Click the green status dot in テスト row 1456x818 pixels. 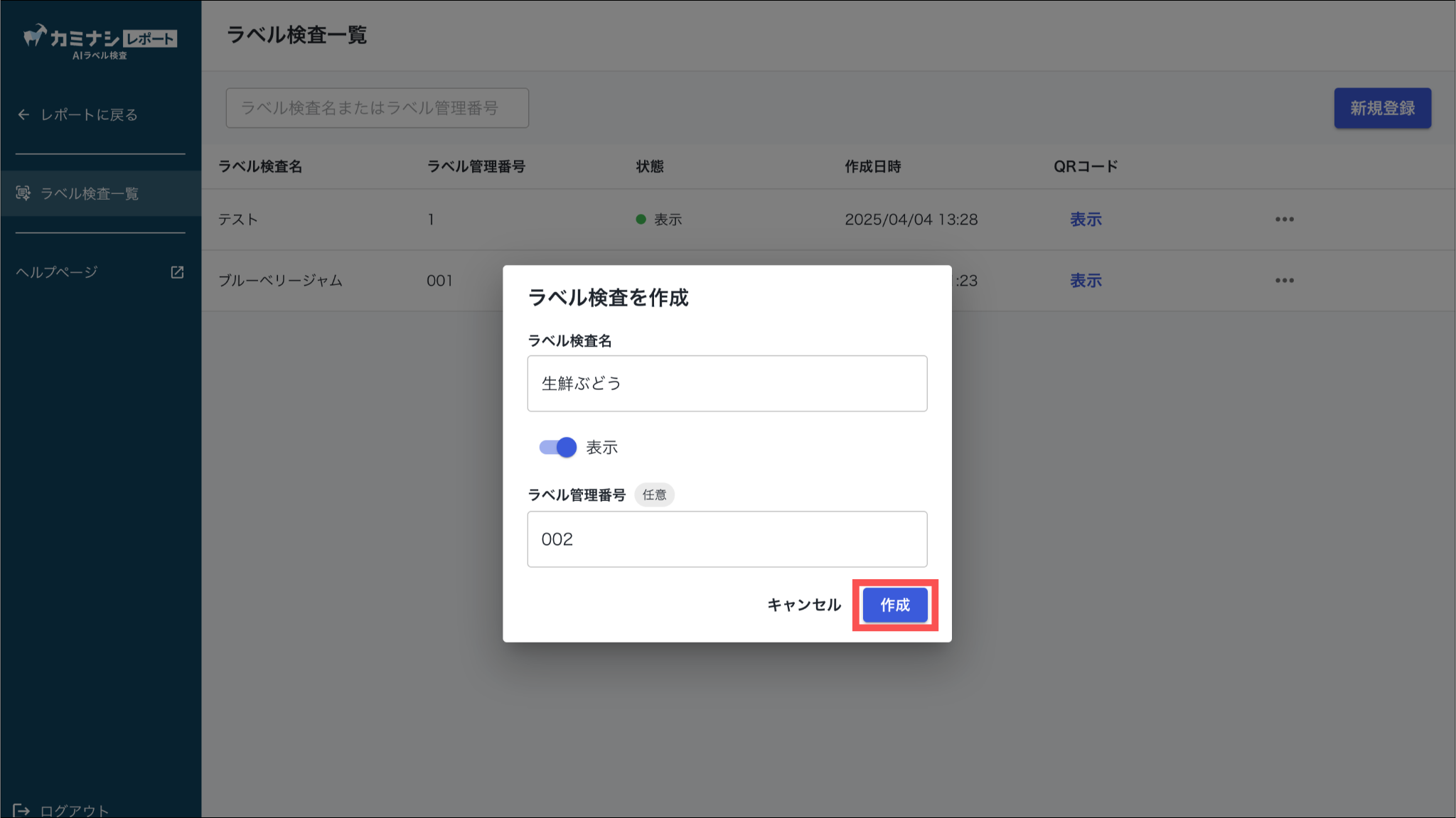pyautogui.click(x=641, y=220)
